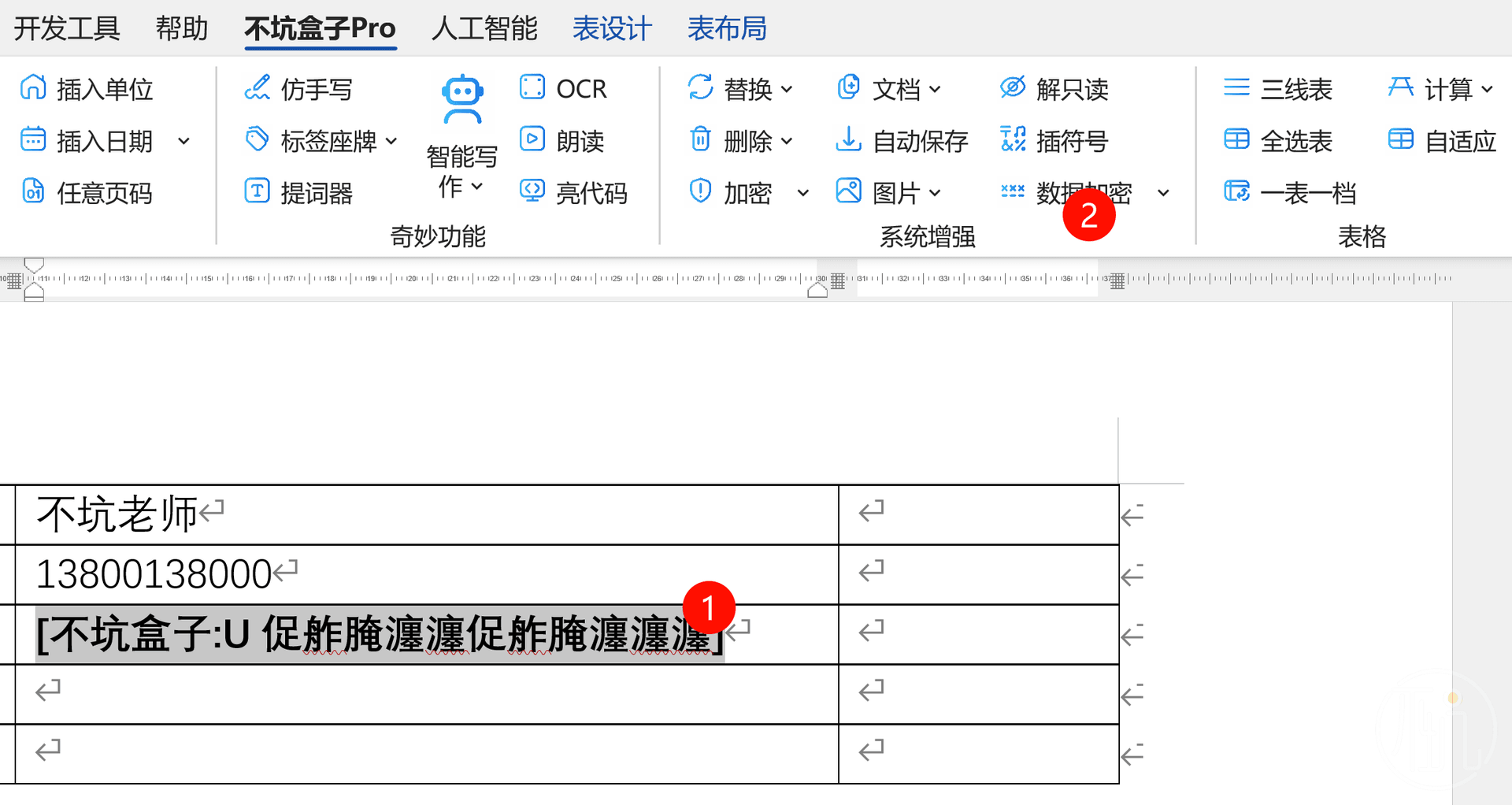Click the 智能写作 robot icon
Image resolution: width=1512 pixels, height=805 pixels.
tap(462, 100)
